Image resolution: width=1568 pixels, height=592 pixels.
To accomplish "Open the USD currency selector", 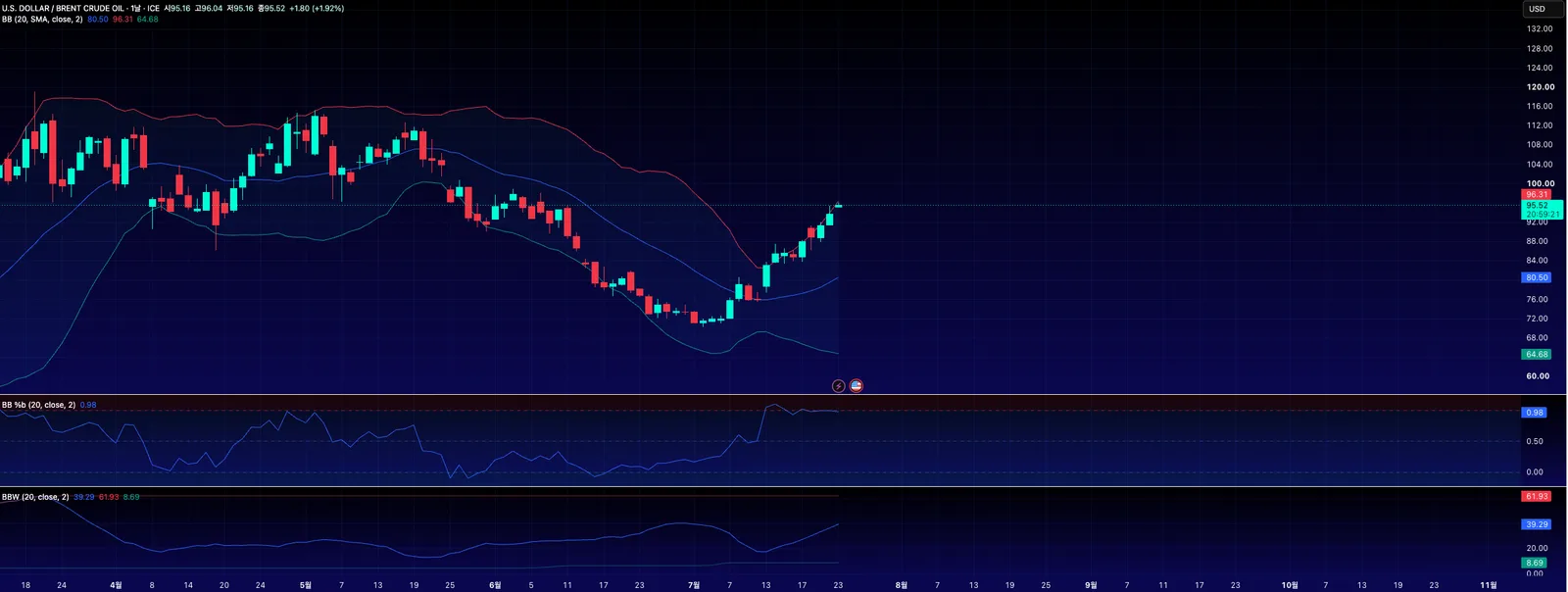I will 1542,9.
